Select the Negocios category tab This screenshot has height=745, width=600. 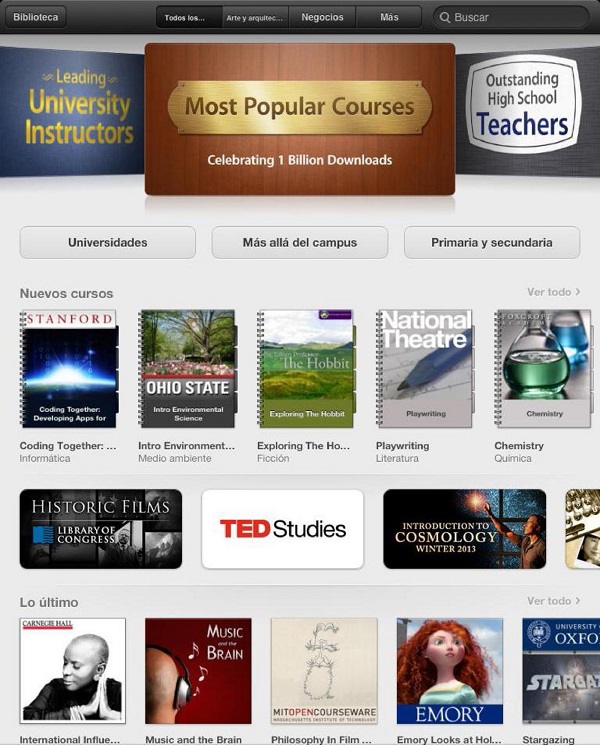point(322,18)
